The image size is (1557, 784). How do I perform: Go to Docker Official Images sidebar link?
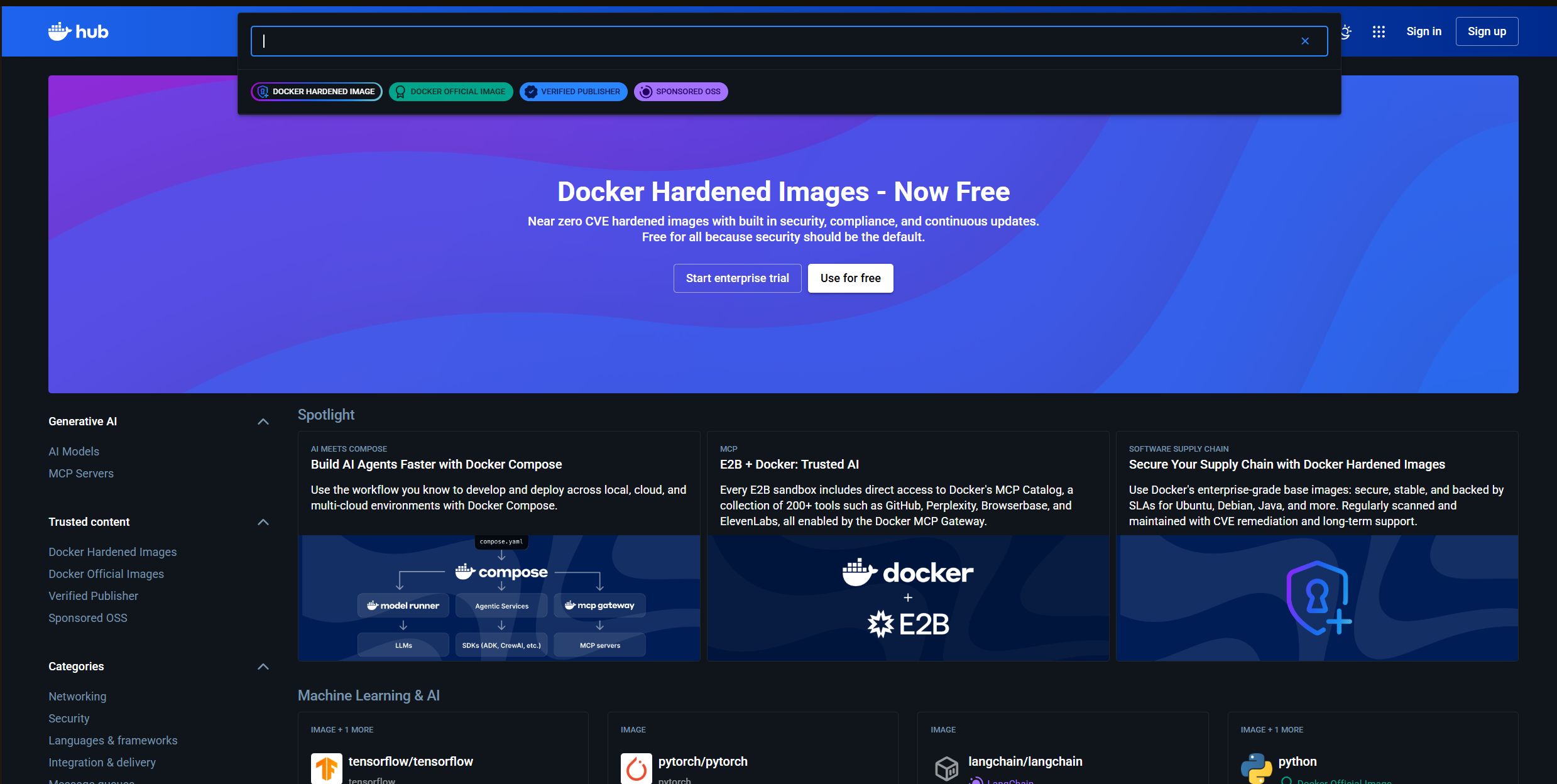tap(106, 574)
